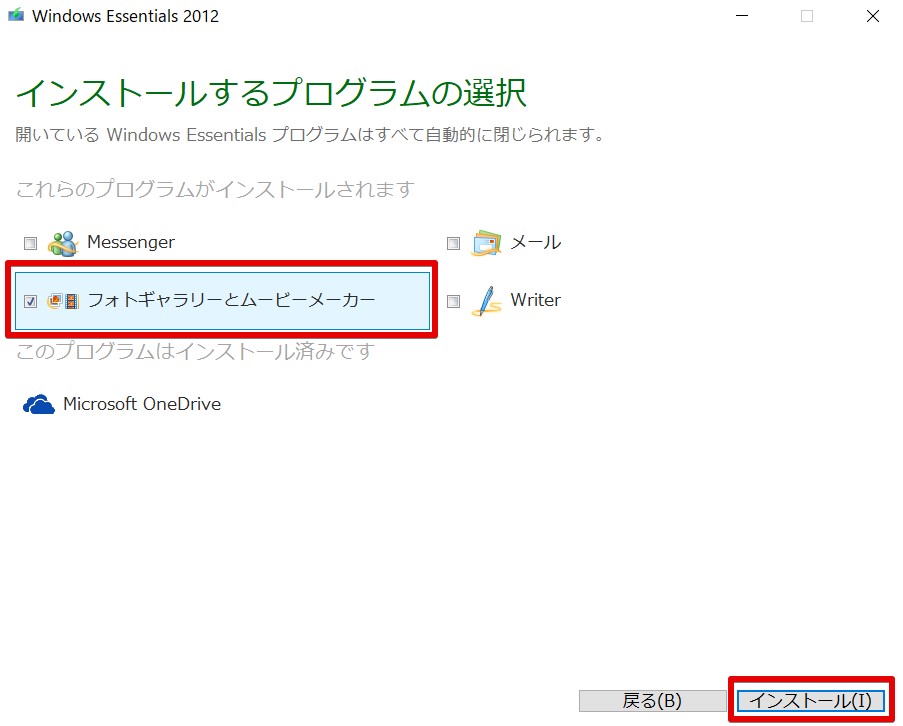Click the Microsoft OneDrive cloud icon

(39, 404)
